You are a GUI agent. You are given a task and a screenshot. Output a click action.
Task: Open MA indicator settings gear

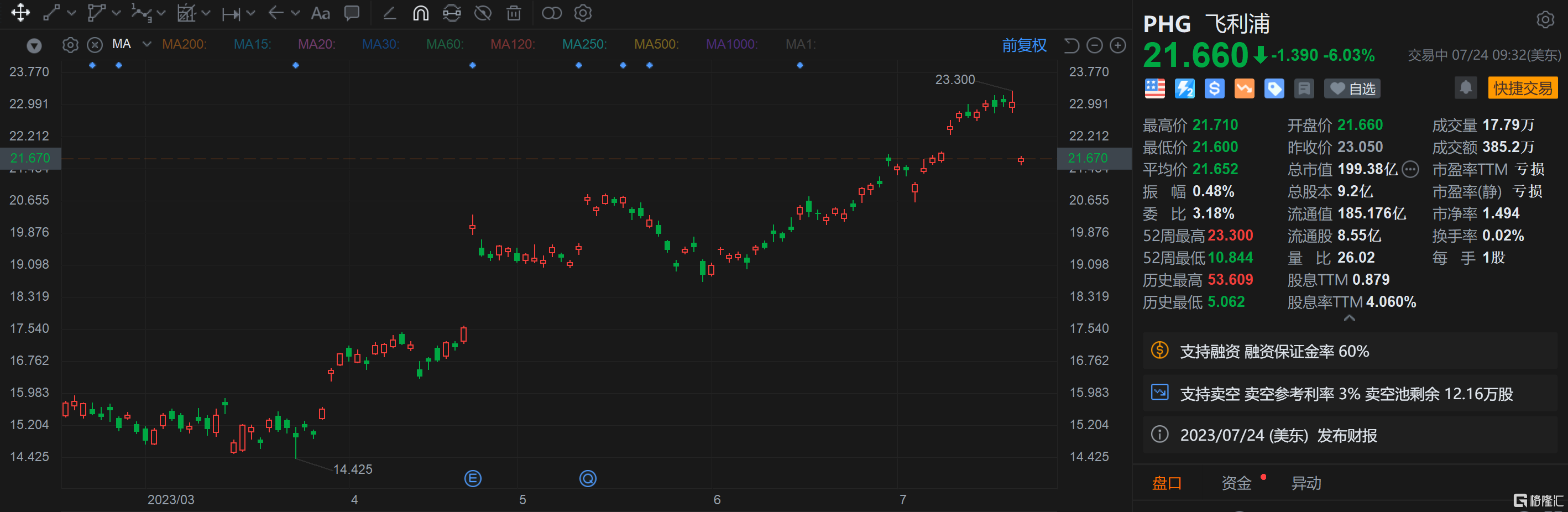click(x=71, y=45)
